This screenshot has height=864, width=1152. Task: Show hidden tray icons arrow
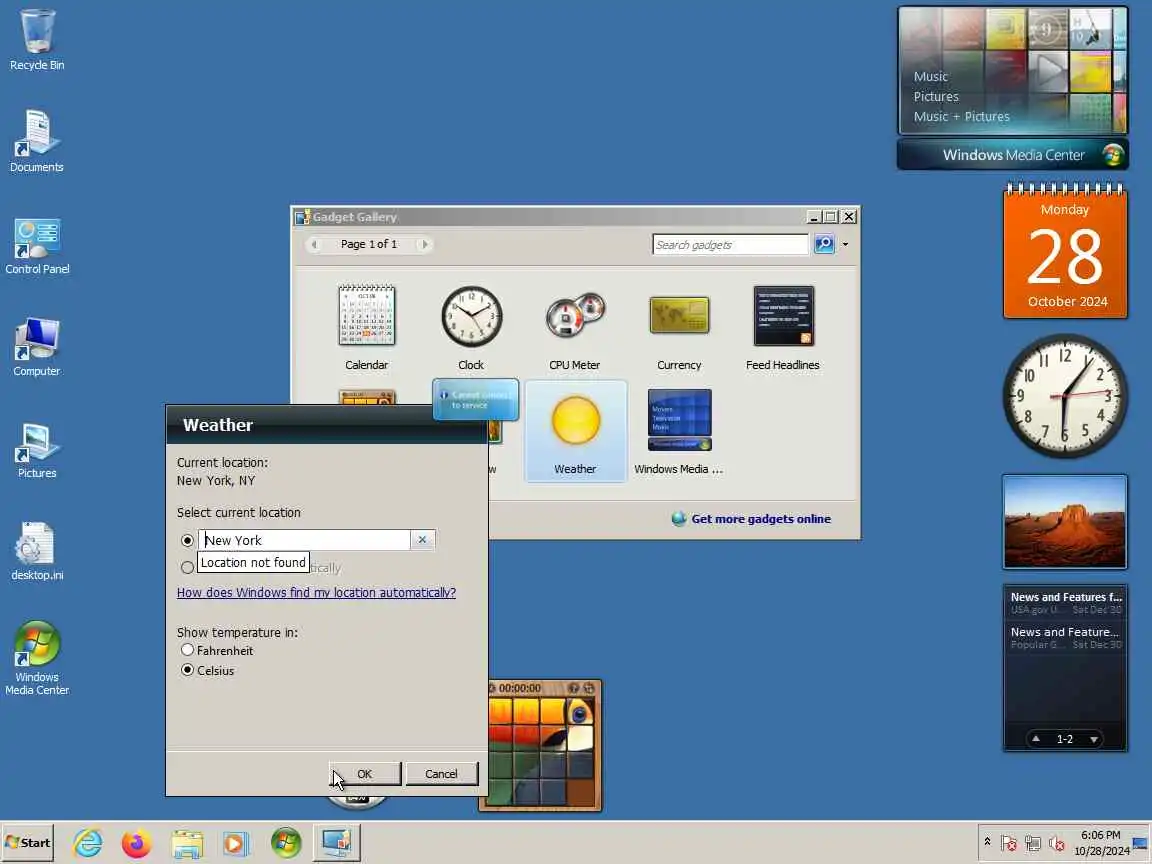point(987,841)
